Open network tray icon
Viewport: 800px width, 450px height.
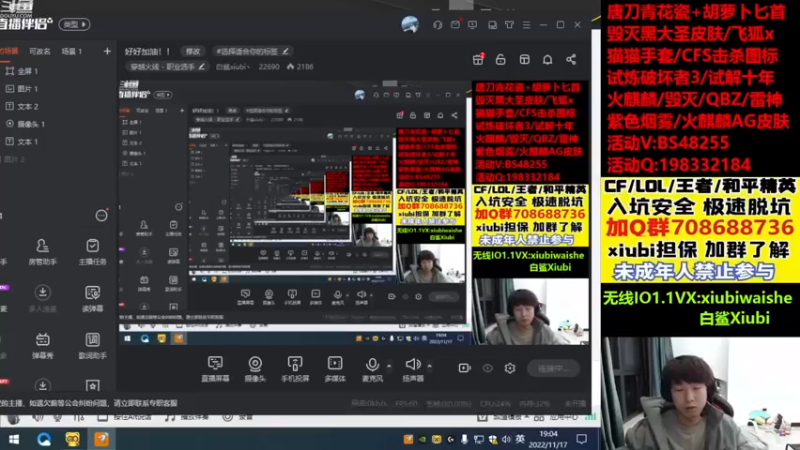tap(478, 439)
